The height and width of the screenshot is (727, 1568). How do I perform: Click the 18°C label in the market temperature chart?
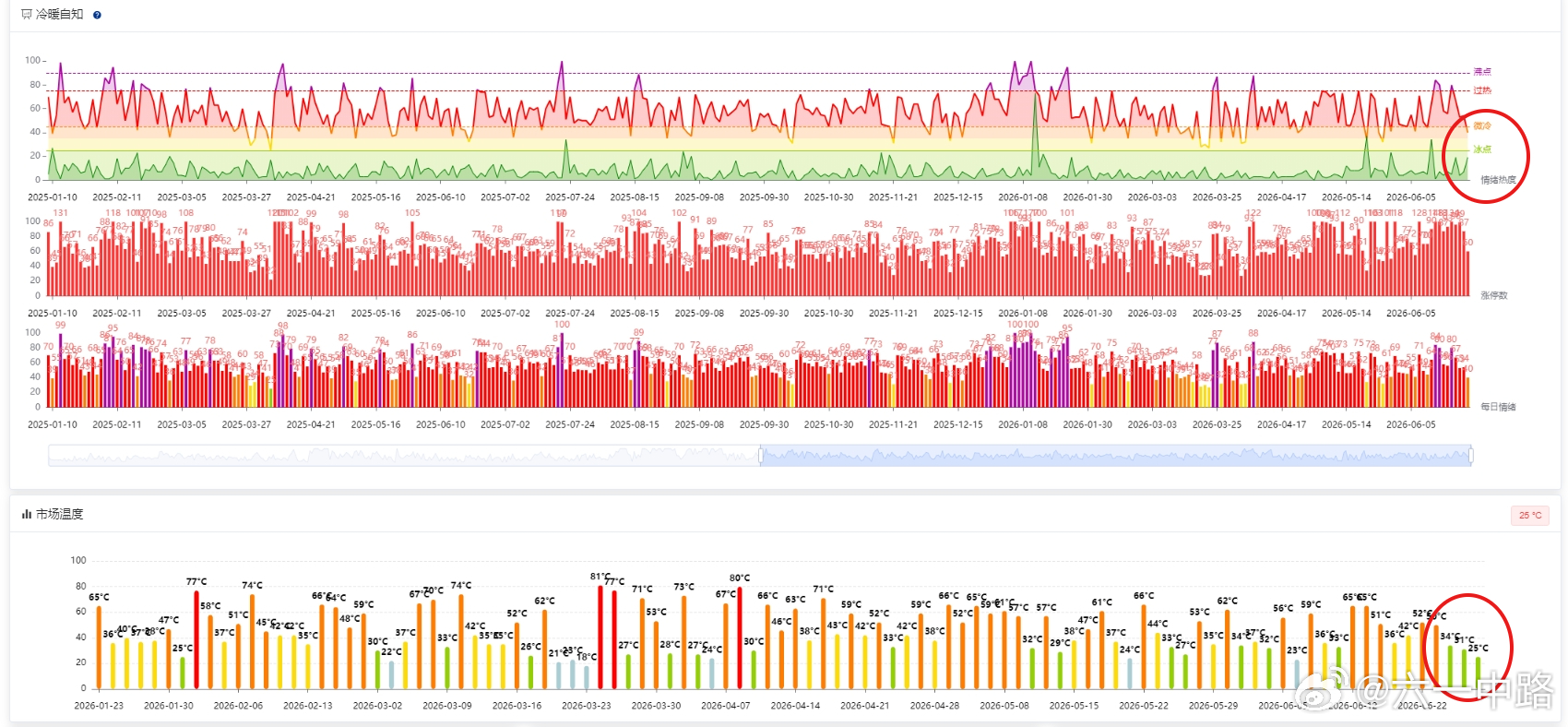pos(587,657)
